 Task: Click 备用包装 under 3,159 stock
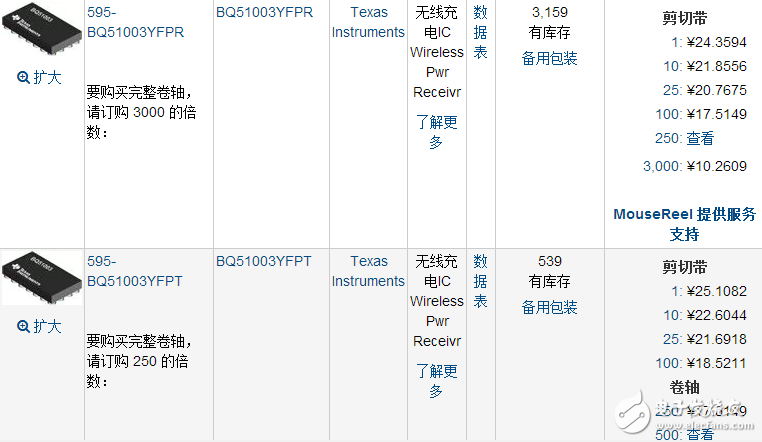pyautogui.click(x=549, y=58)
